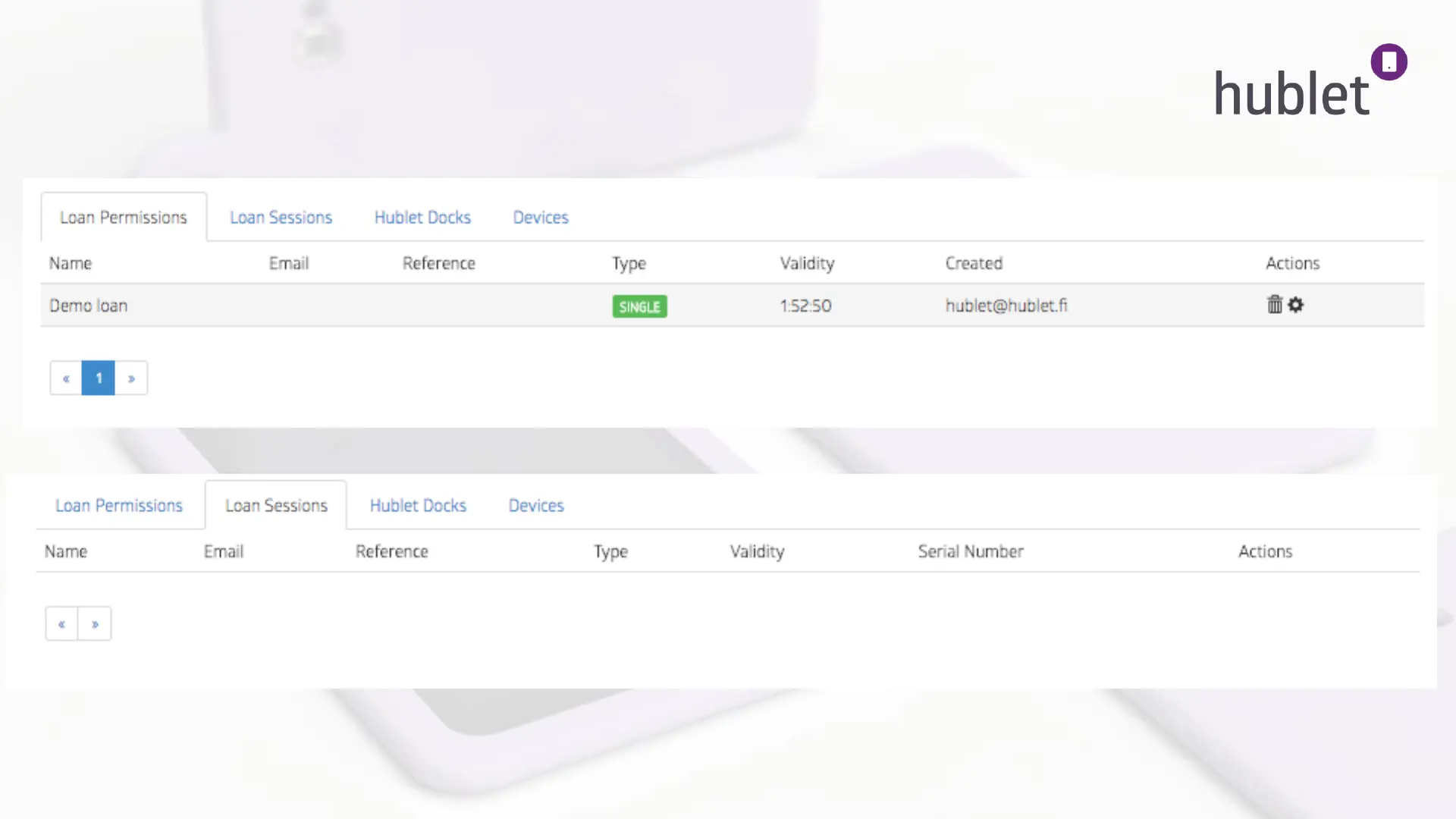
Task: Open Demo loan settings gear icon
Action: 1296,305
